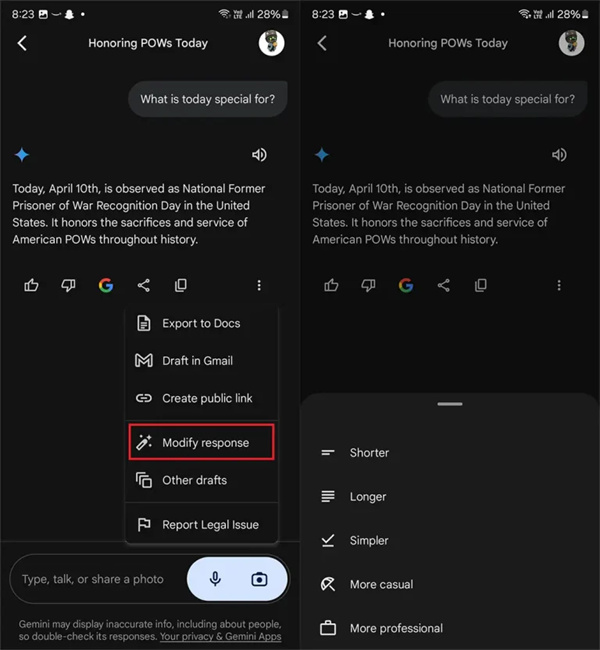Tap speaker read-aloud icon in left screen

coord(260,155)
